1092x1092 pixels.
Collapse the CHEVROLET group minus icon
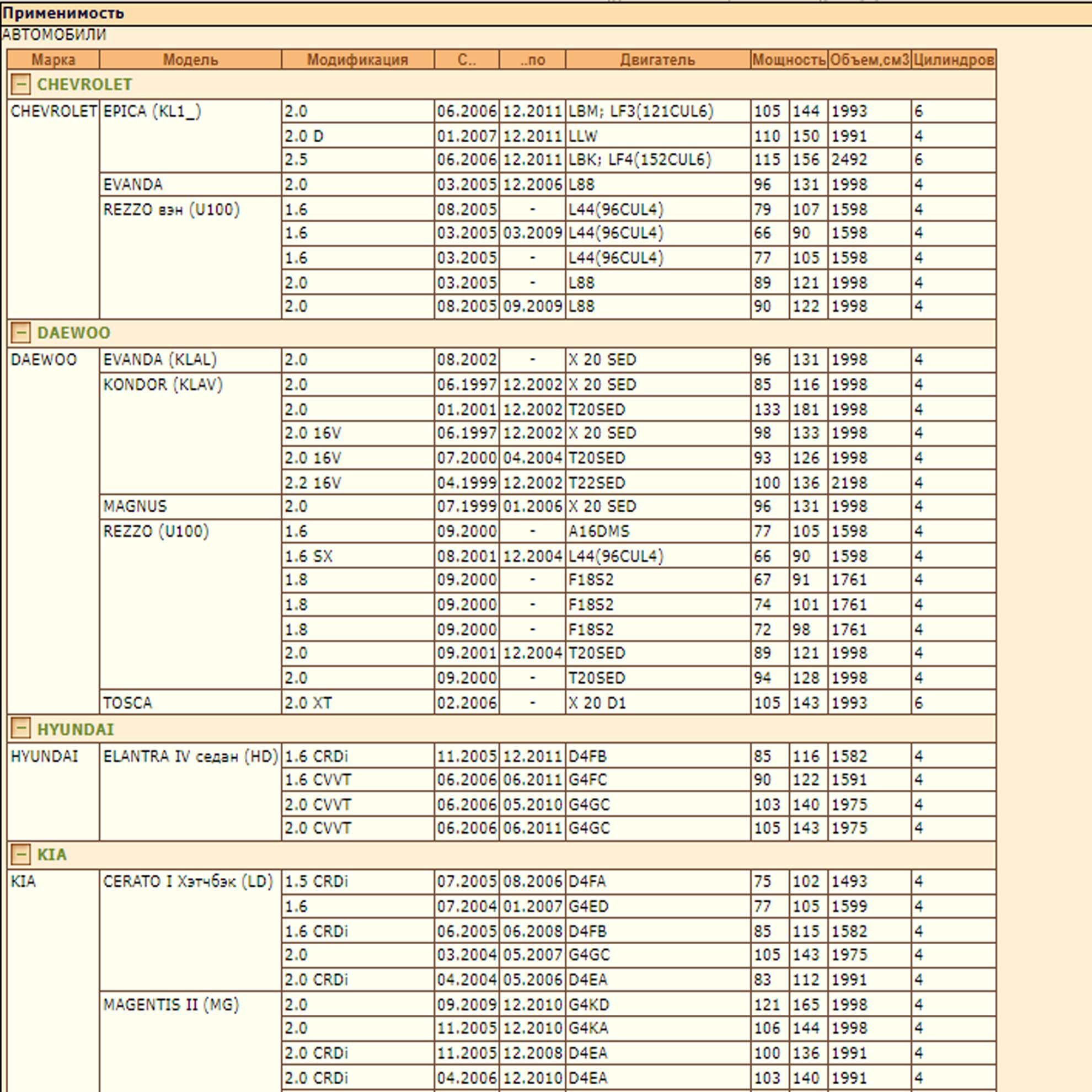[20, 84]
